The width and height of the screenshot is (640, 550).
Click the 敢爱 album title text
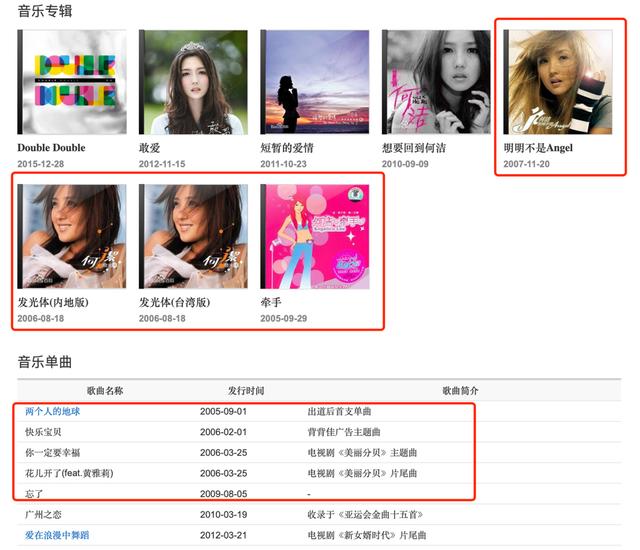click(x=149, y=148)
